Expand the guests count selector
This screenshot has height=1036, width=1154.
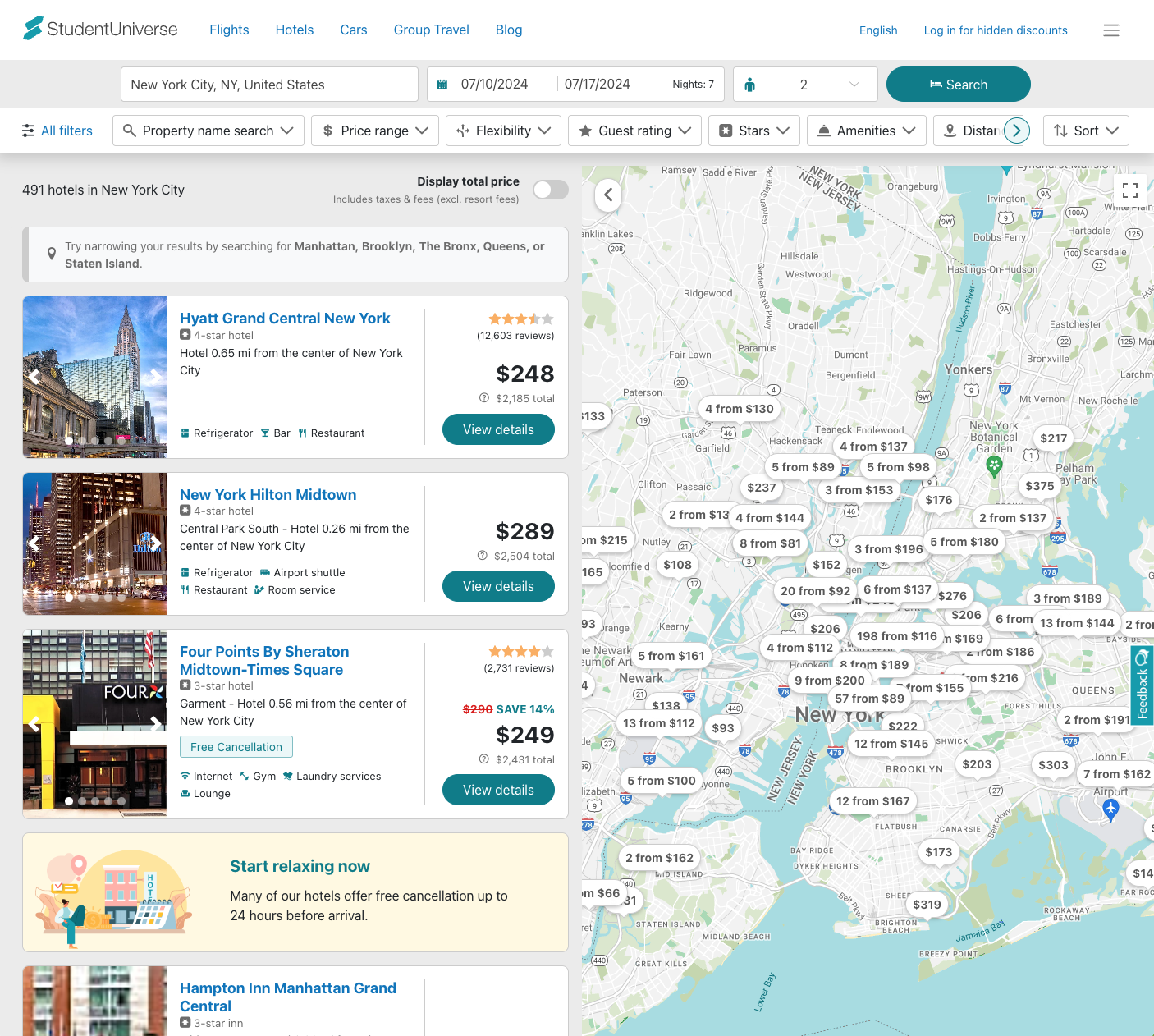(x=805, y=85)
